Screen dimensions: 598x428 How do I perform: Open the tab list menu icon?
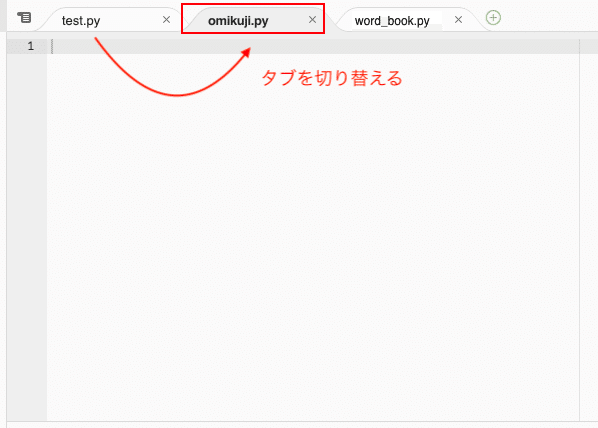click(24, 18)
